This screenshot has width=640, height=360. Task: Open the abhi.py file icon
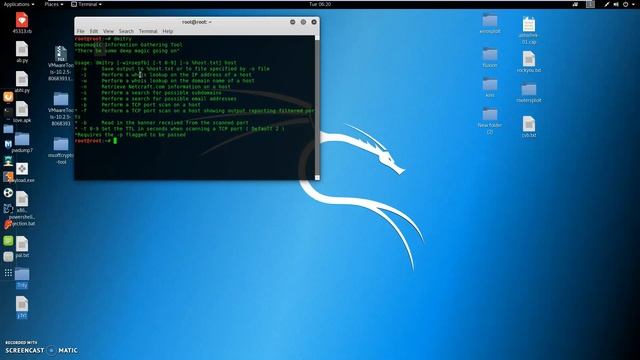click(22, 79)
